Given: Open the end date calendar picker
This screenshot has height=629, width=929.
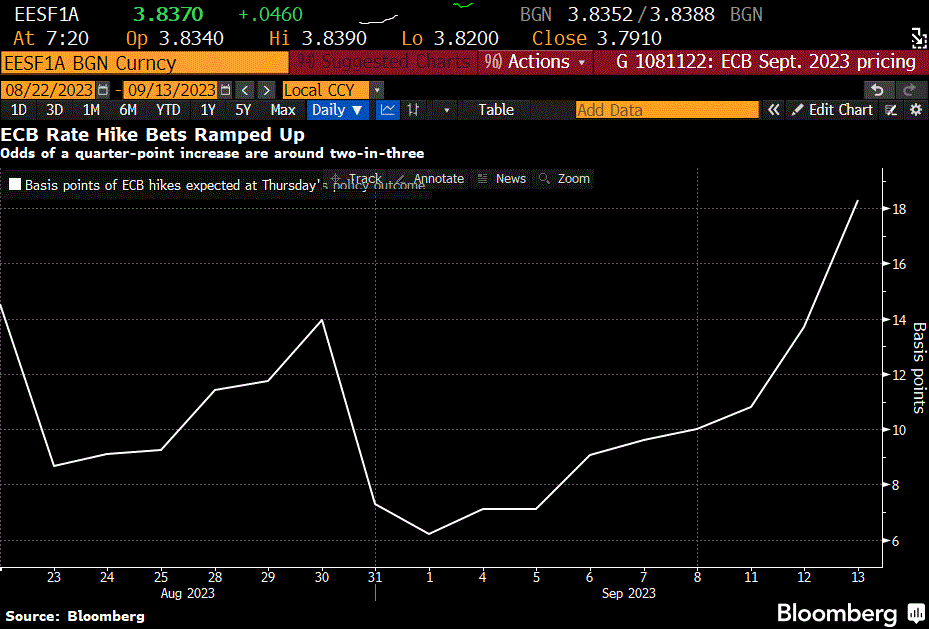Looking at the screenshot, I should [225, 90].
